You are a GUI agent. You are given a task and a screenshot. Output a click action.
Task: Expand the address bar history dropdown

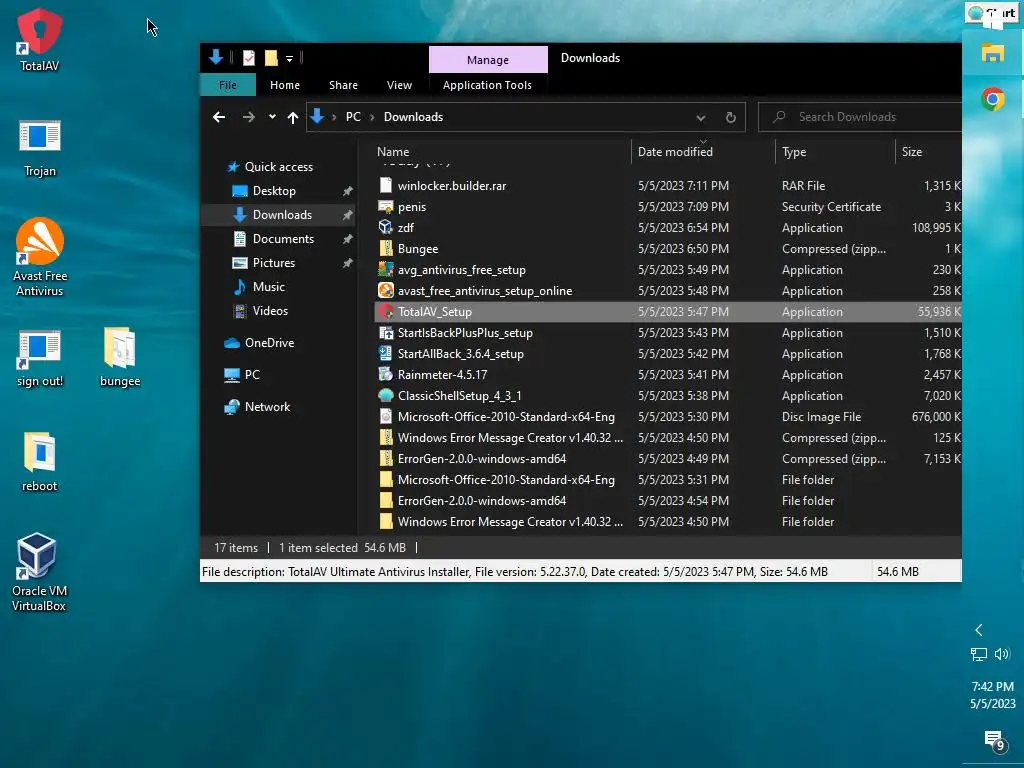click(x=701, y=118)
